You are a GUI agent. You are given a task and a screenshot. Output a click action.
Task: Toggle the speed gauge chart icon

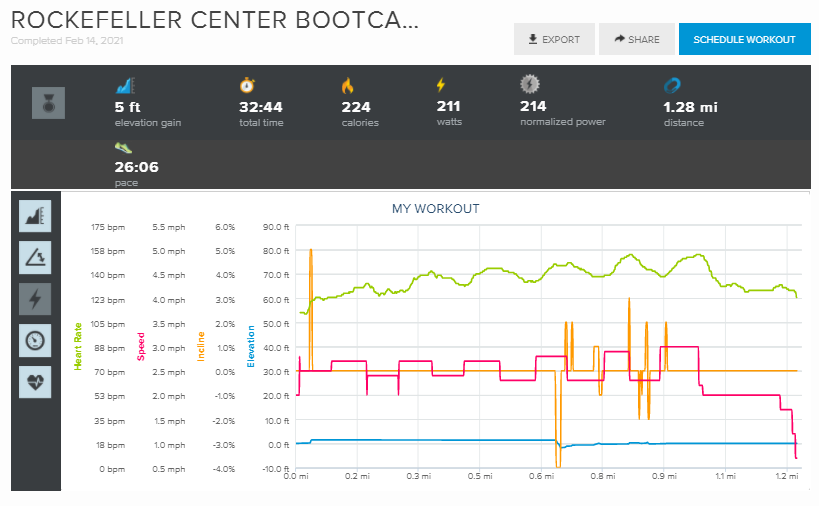click(35, 340)
